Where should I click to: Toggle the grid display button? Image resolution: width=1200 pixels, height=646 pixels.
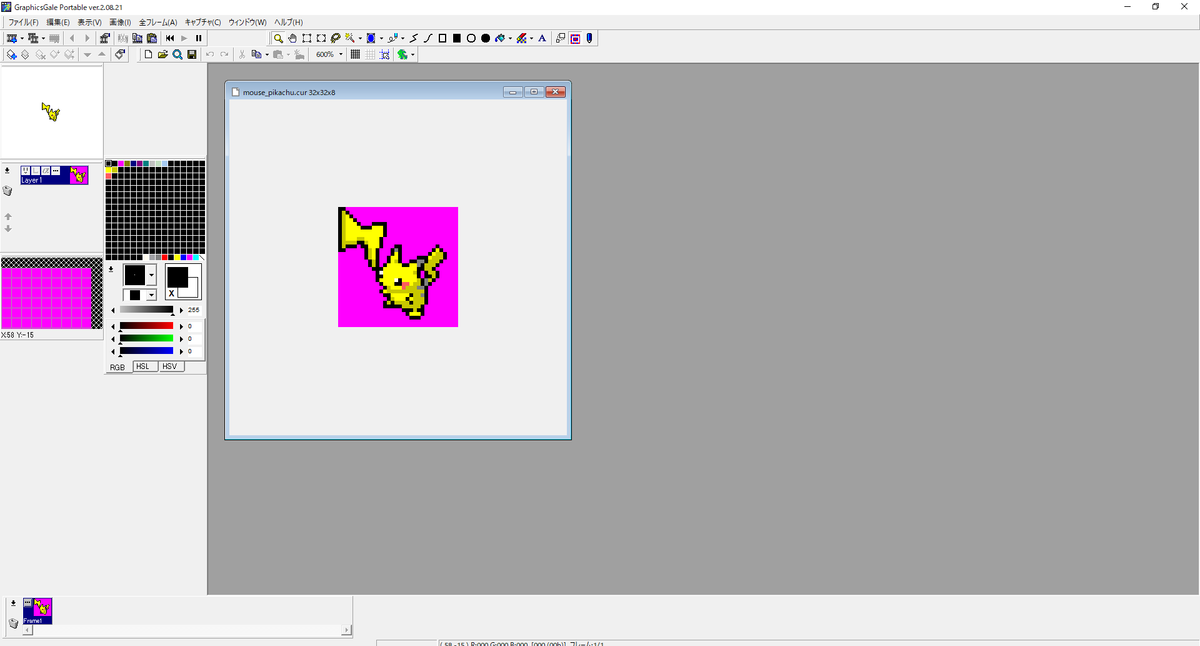pyautogui.click(x=355, y=54)
